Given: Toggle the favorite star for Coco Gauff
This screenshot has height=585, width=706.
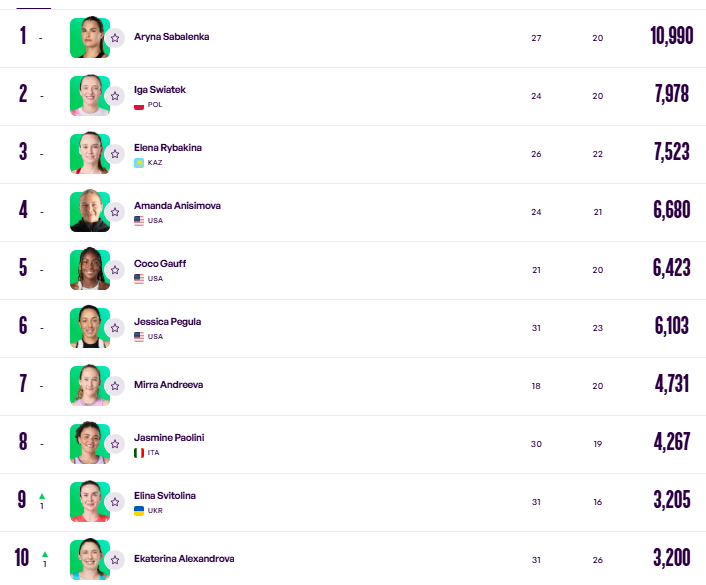Looking at the screenshot, I should pos(115,270).
